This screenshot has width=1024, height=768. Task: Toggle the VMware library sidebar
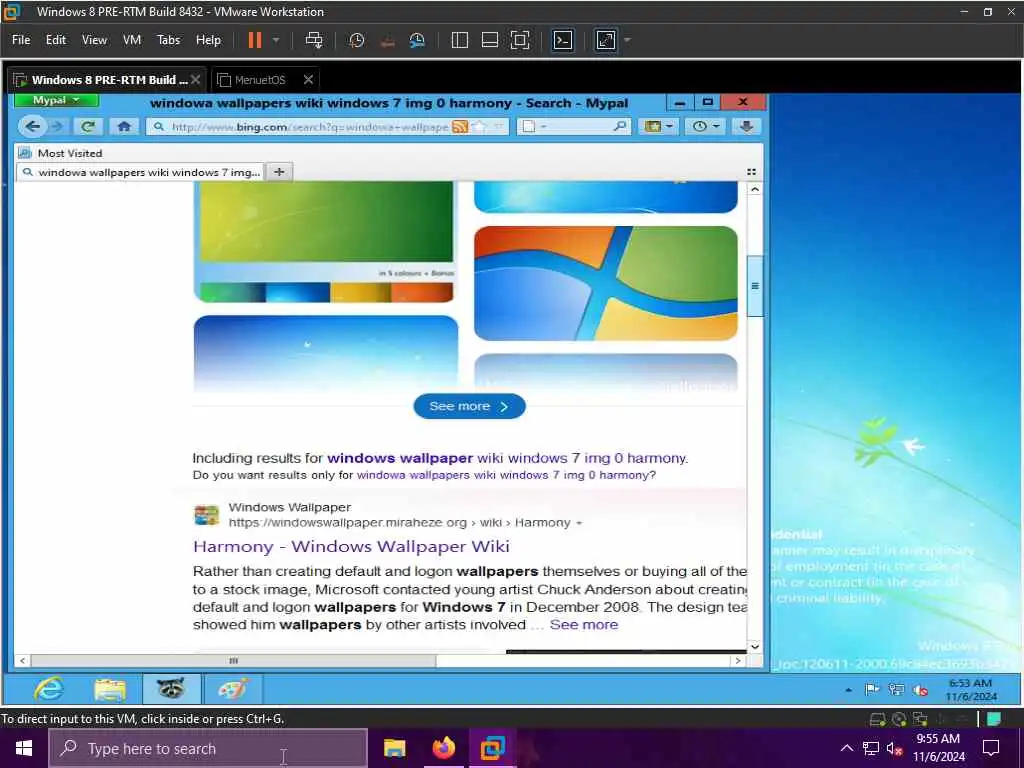[x=460, y=40]
